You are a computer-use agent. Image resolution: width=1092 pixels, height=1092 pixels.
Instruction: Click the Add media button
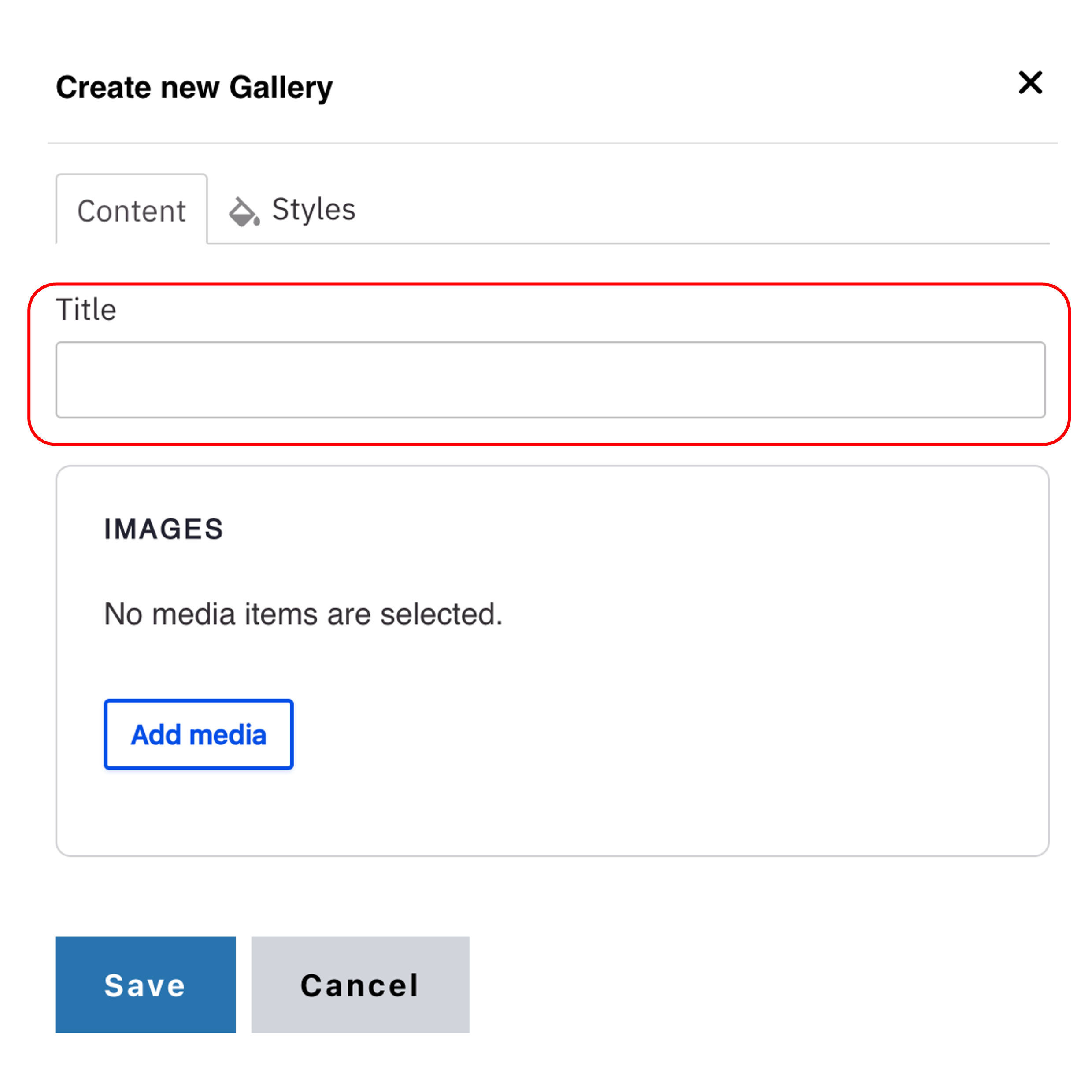pos(198,734)
